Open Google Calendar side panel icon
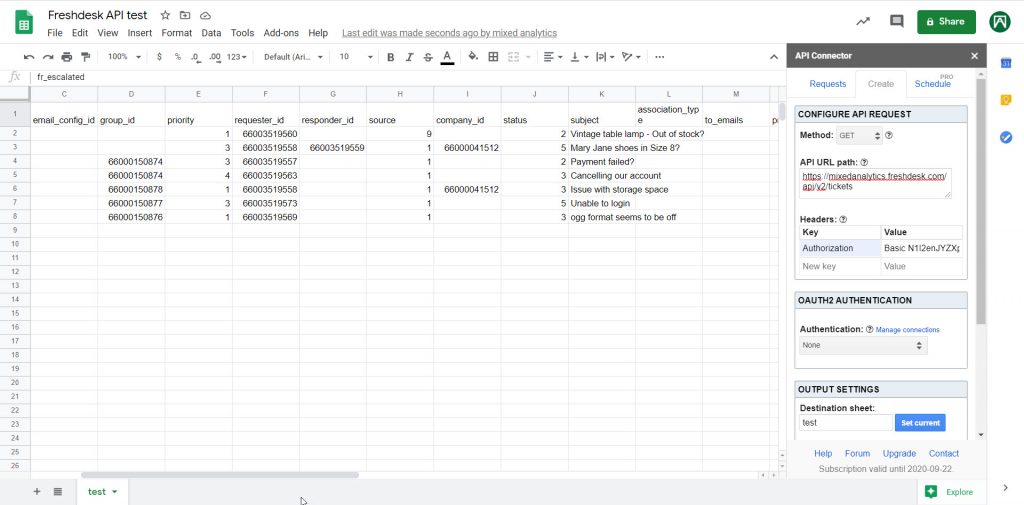This screenshot has width=1024, height=505. pyautogui.click(x=1006, y=63)
